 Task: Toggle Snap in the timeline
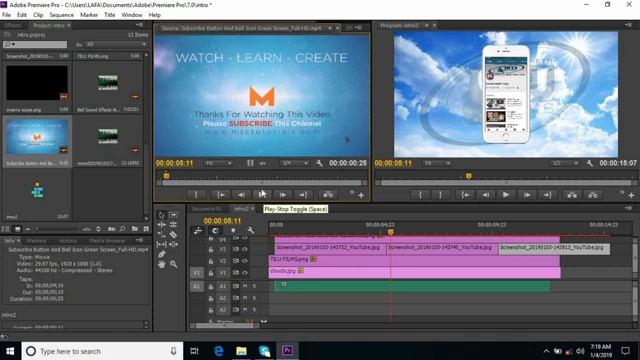[216, 230]
